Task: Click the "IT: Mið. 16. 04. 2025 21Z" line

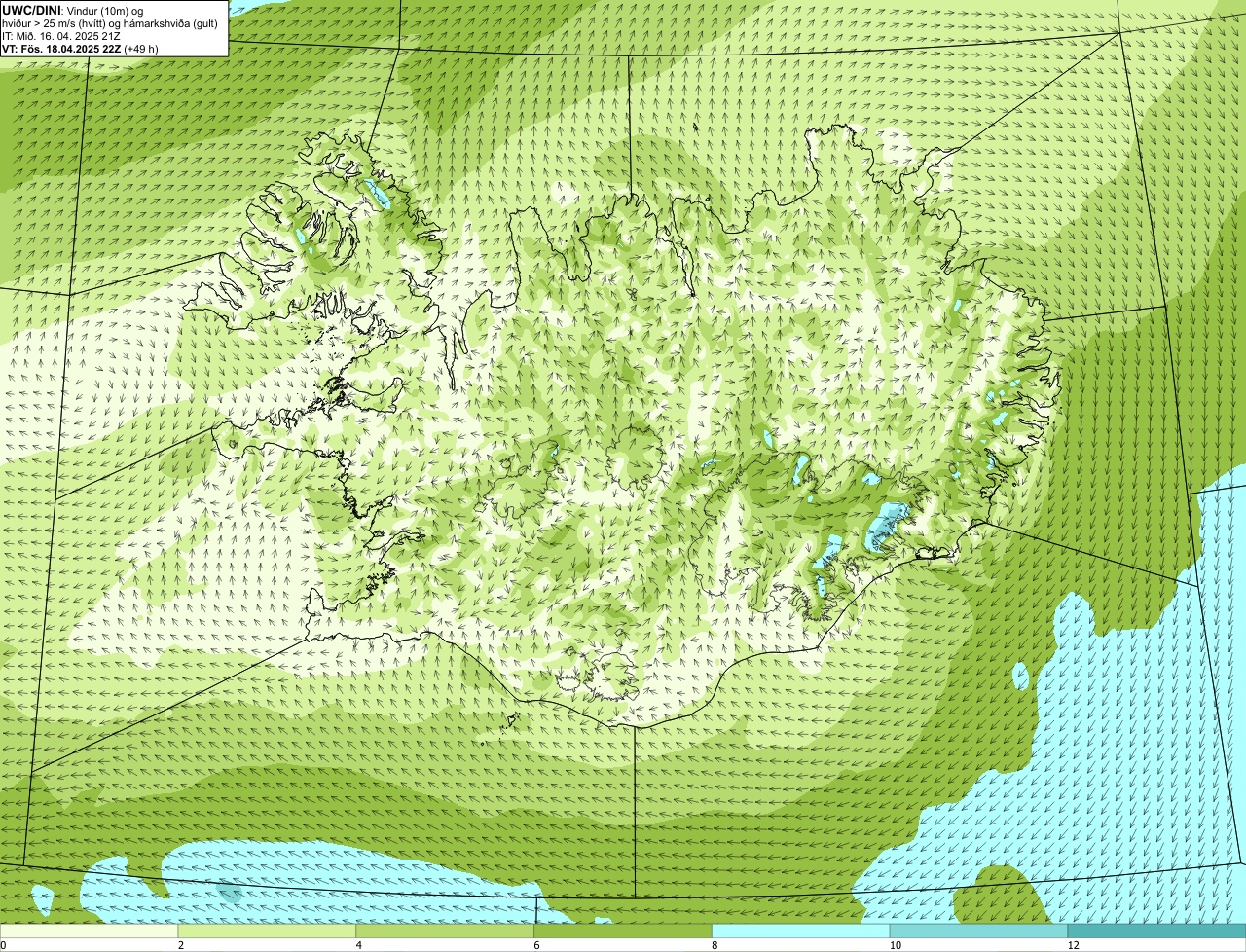Action: pos(61,36)
